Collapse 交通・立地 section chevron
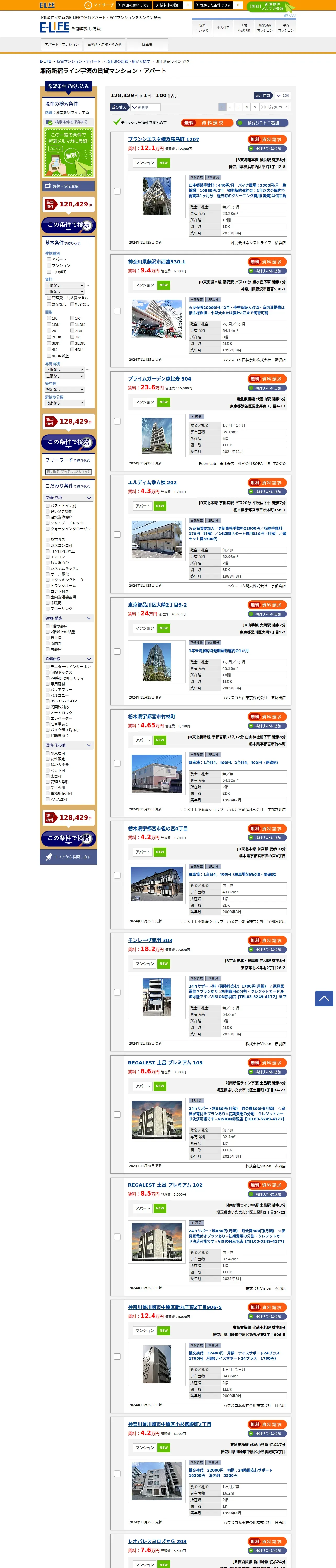 pyautogui.click(x=89, y=498)
